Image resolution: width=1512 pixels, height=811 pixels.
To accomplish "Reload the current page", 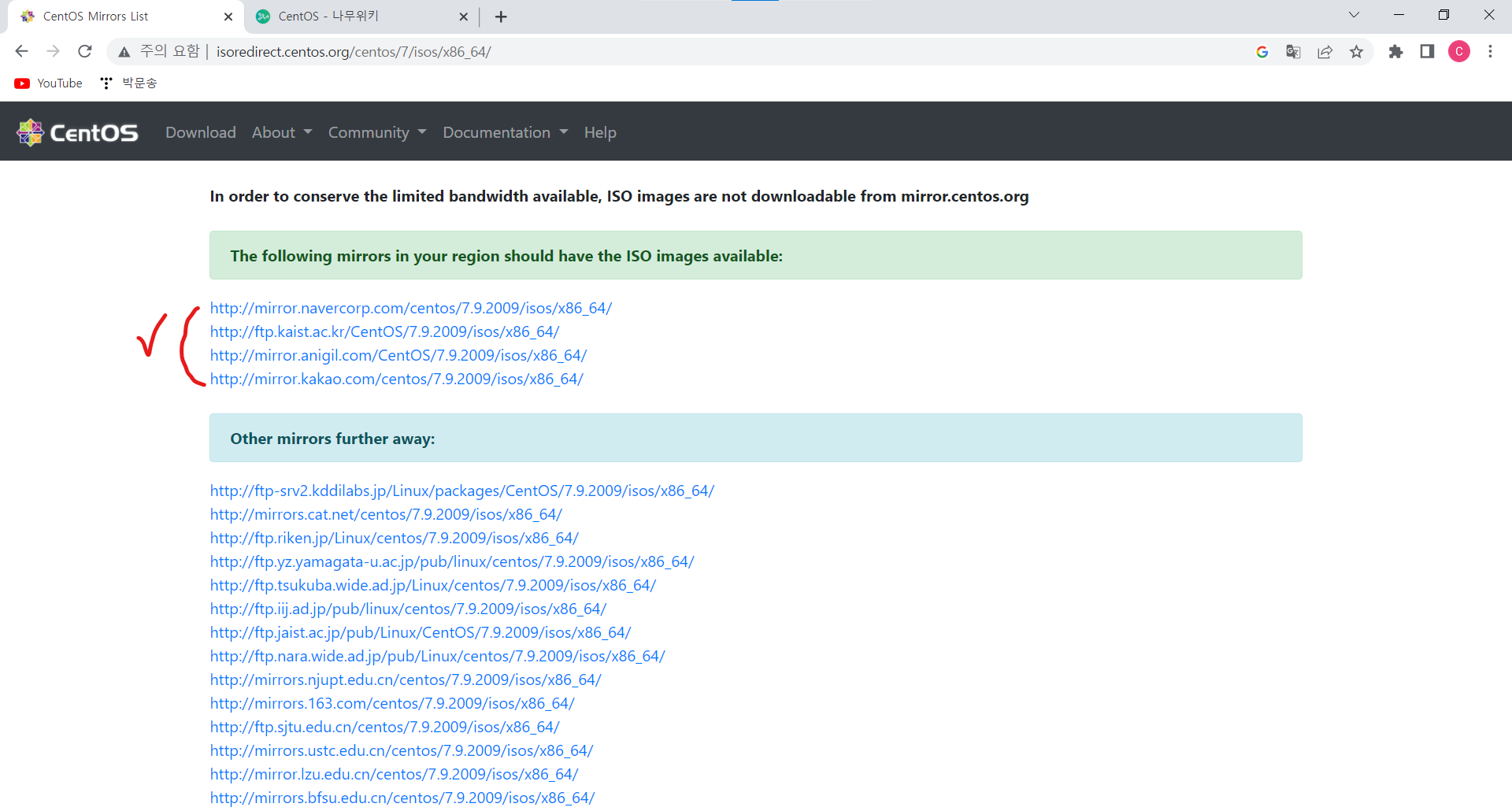I will click(x=85, y=51).
